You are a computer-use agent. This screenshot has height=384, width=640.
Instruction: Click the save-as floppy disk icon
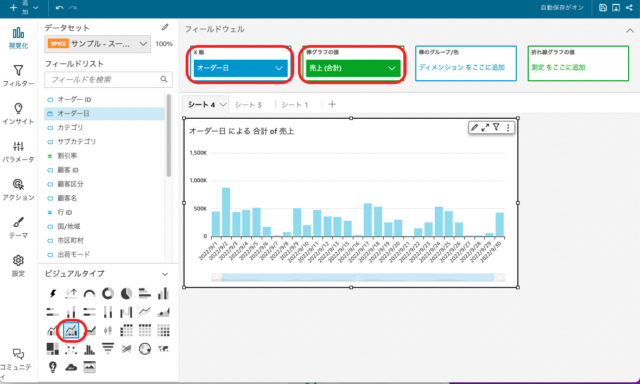pyautogui.click(x=603, y=8)
